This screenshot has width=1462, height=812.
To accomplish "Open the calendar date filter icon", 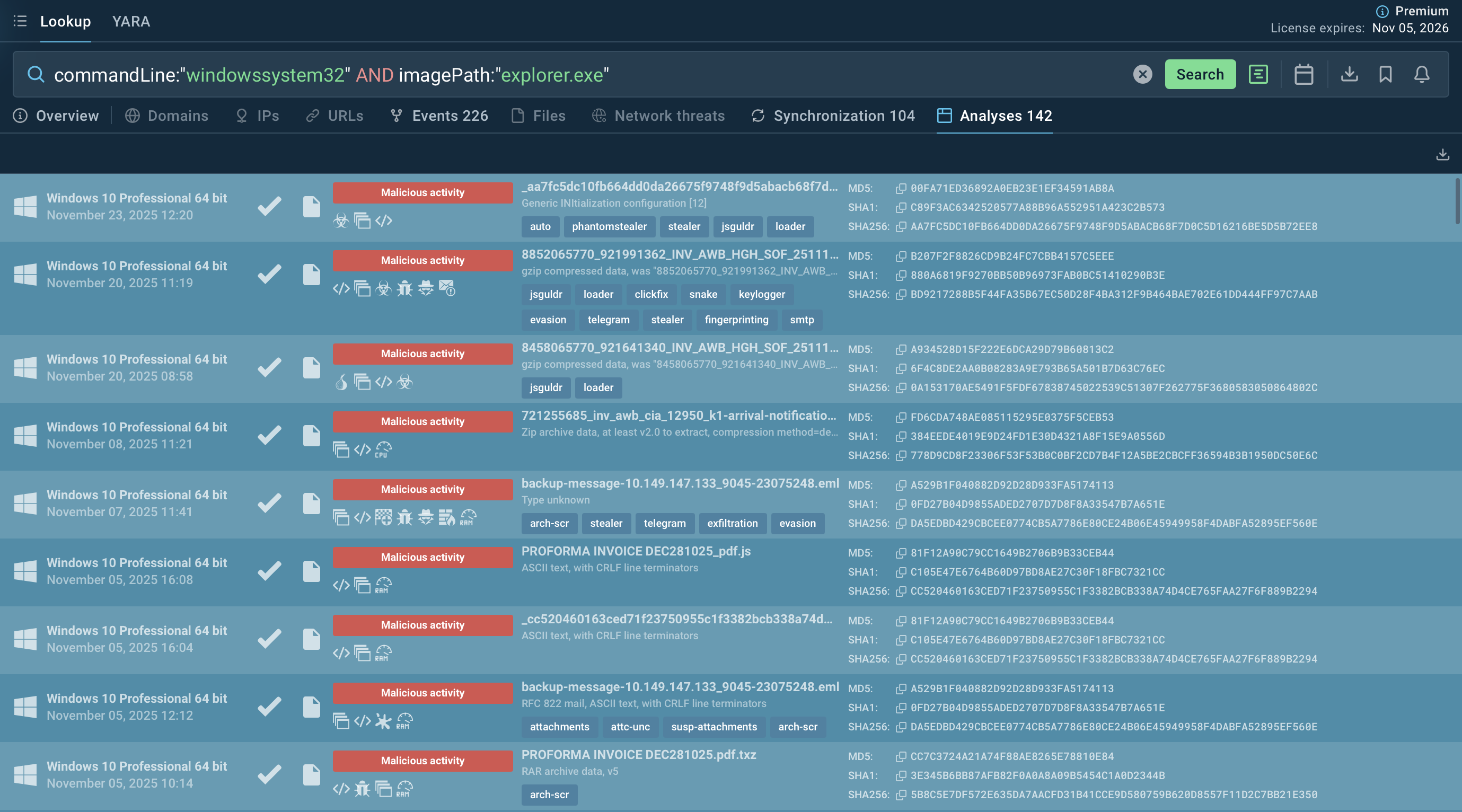I will (1304, 74).
